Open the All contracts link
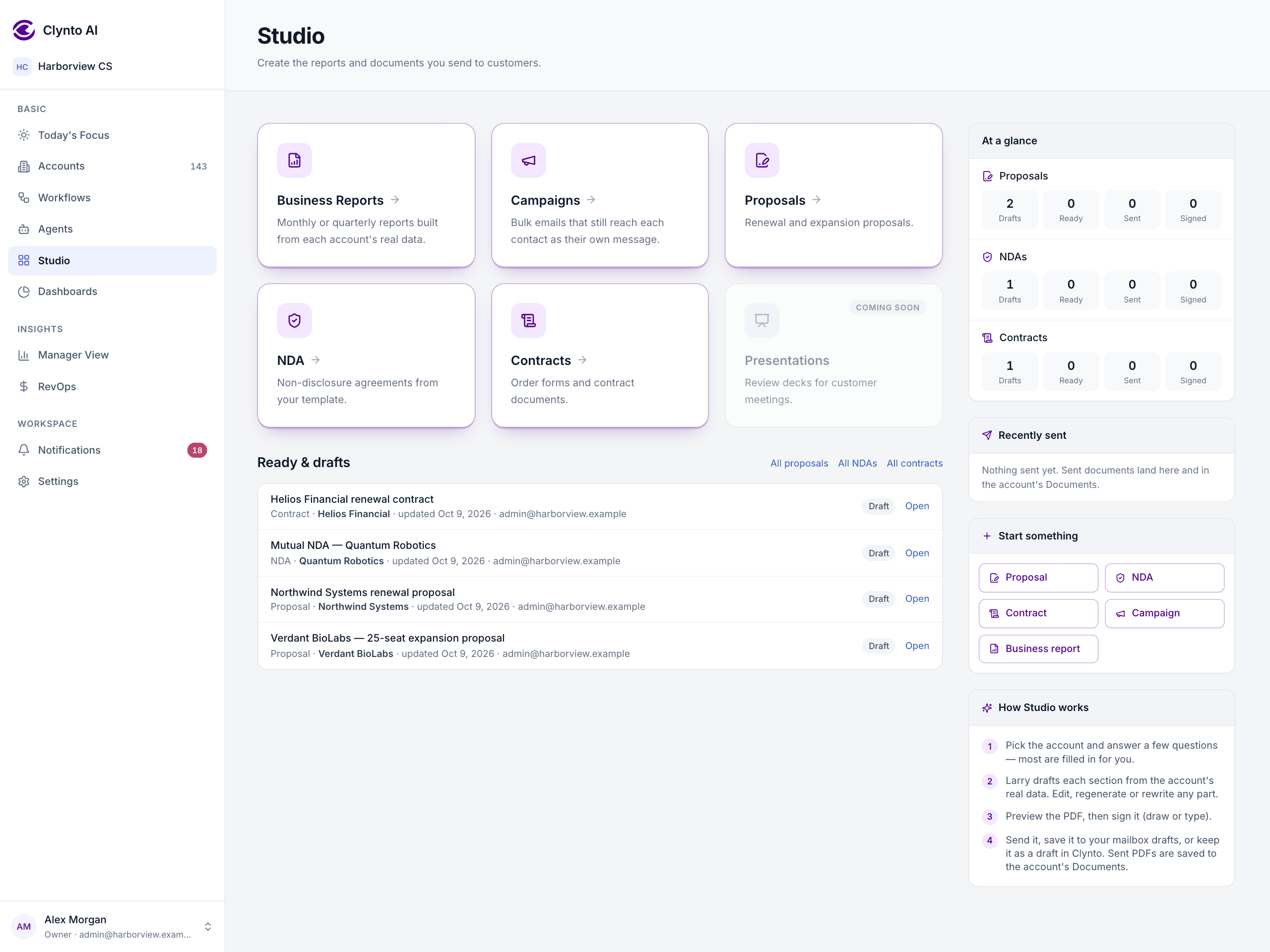Viewport: 1270px width, 952px height. click(x=914, y=463)
